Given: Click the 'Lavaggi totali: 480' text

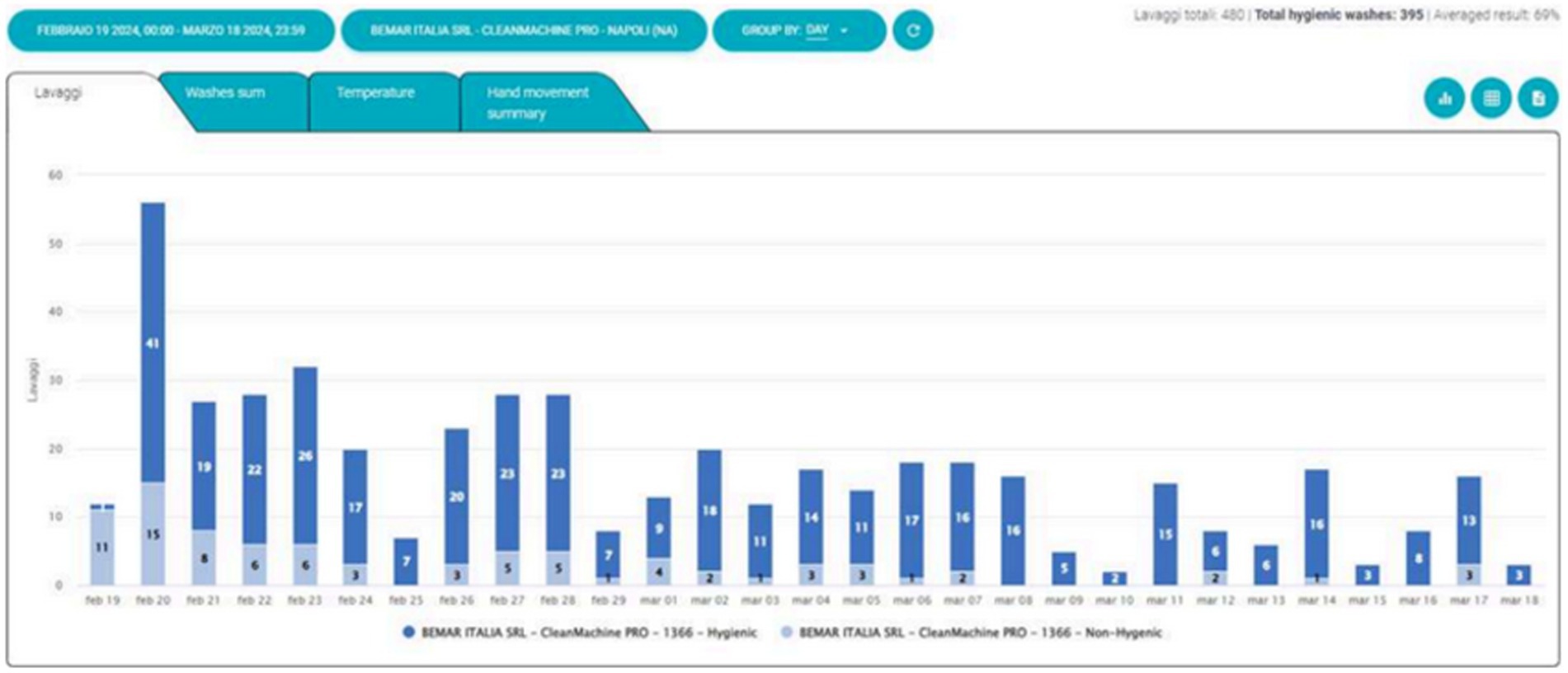Looking at the screenshot, I should tap(1189, 15).
